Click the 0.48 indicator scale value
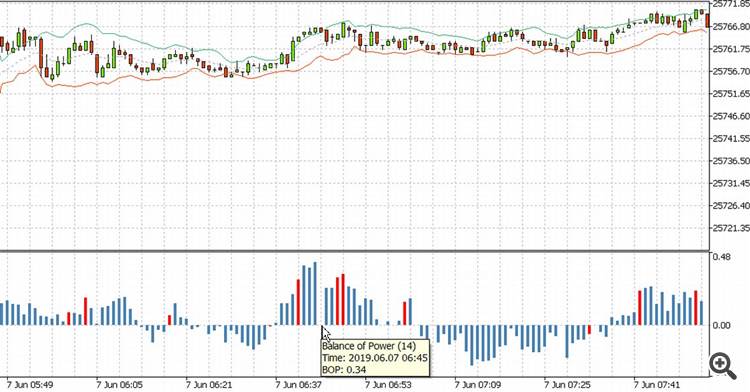This screenshot has height=392, width=750. click(x=721, y=257)
